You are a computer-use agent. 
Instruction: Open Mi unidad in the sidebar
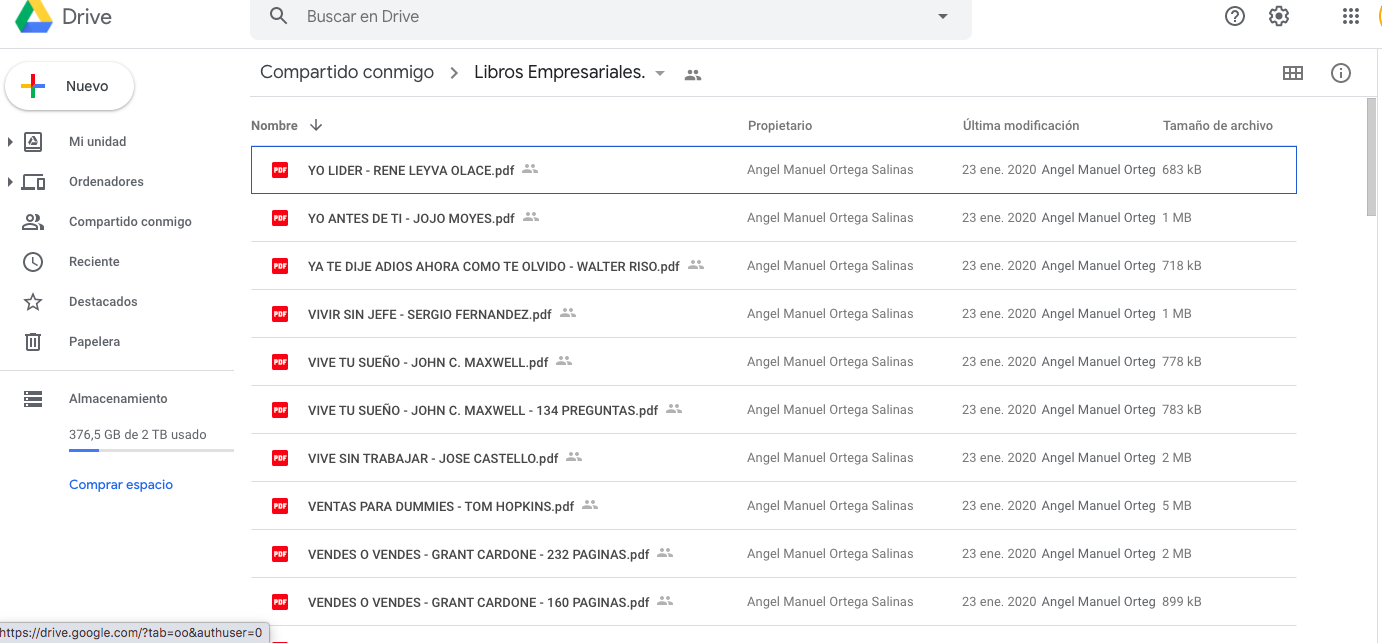[97, 142]
